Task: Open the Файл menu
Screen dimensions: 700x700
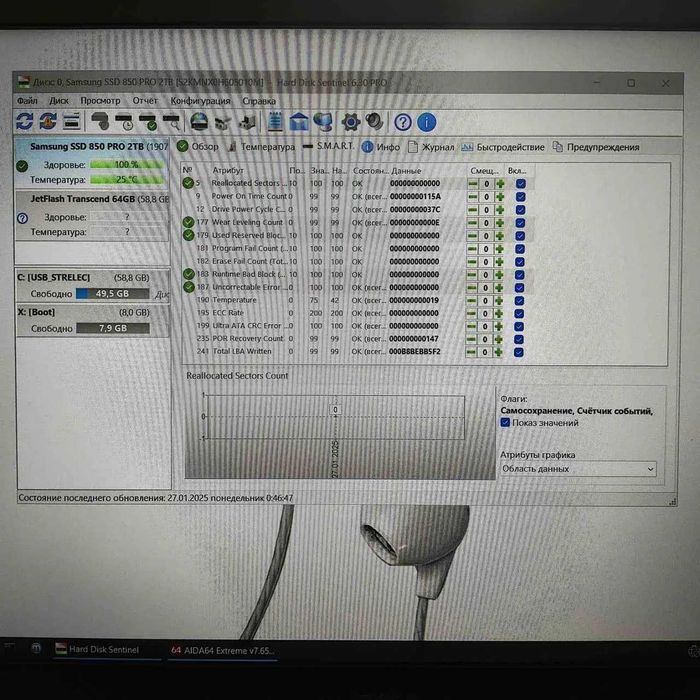Action: [27, 100]
